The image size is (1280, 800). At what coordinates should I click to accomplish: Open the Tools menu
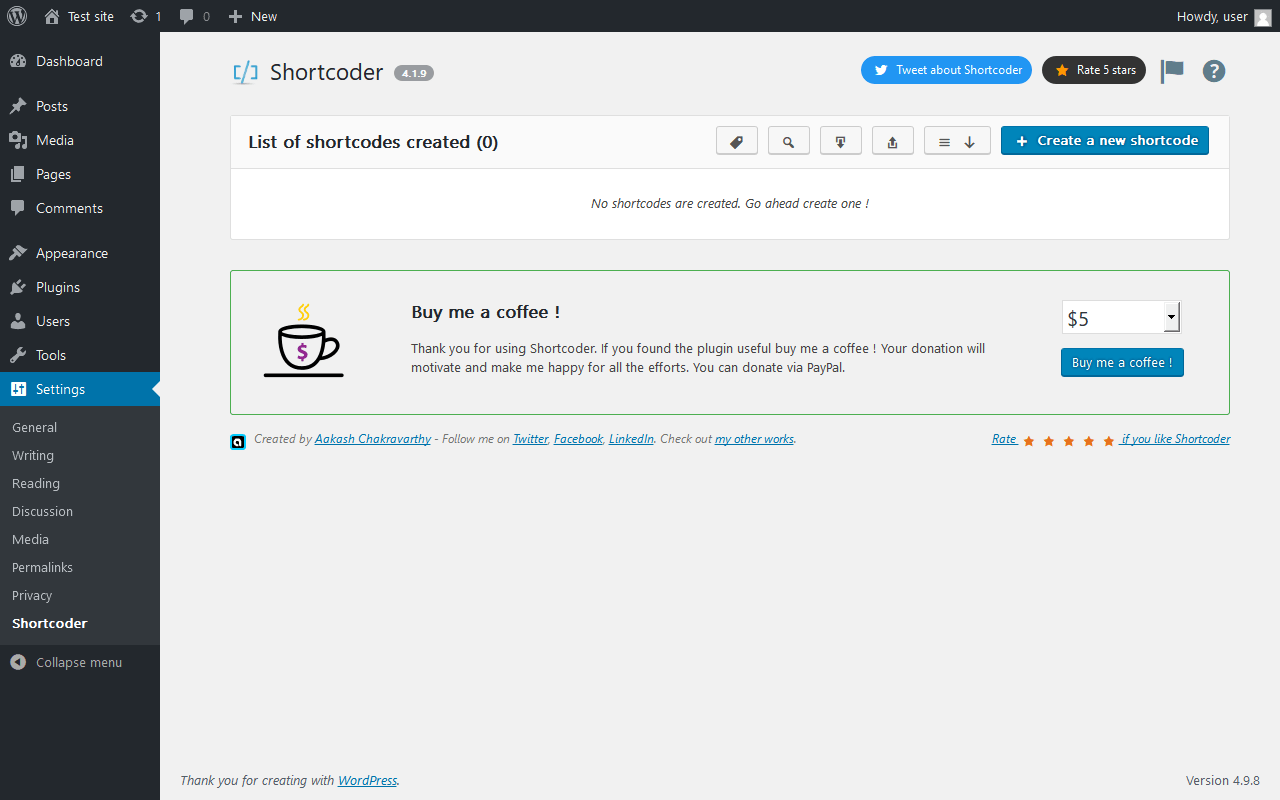80,355
